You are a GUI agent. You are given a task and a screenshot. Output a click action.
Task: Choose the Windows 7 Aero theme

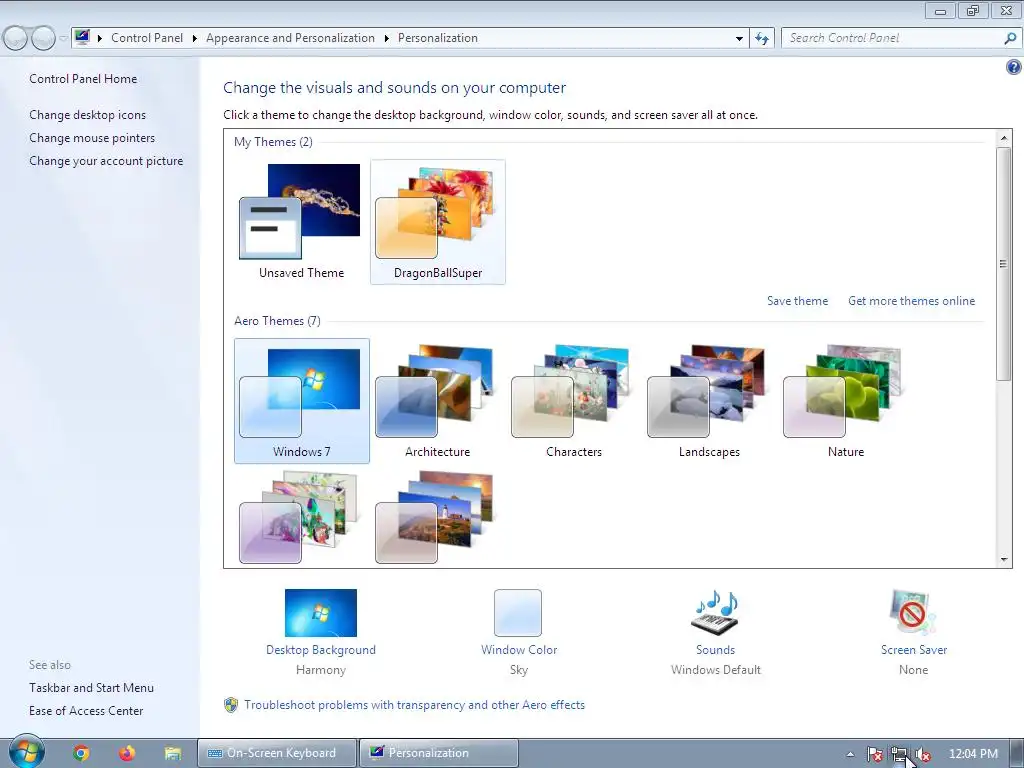click(x=302, y=400)
